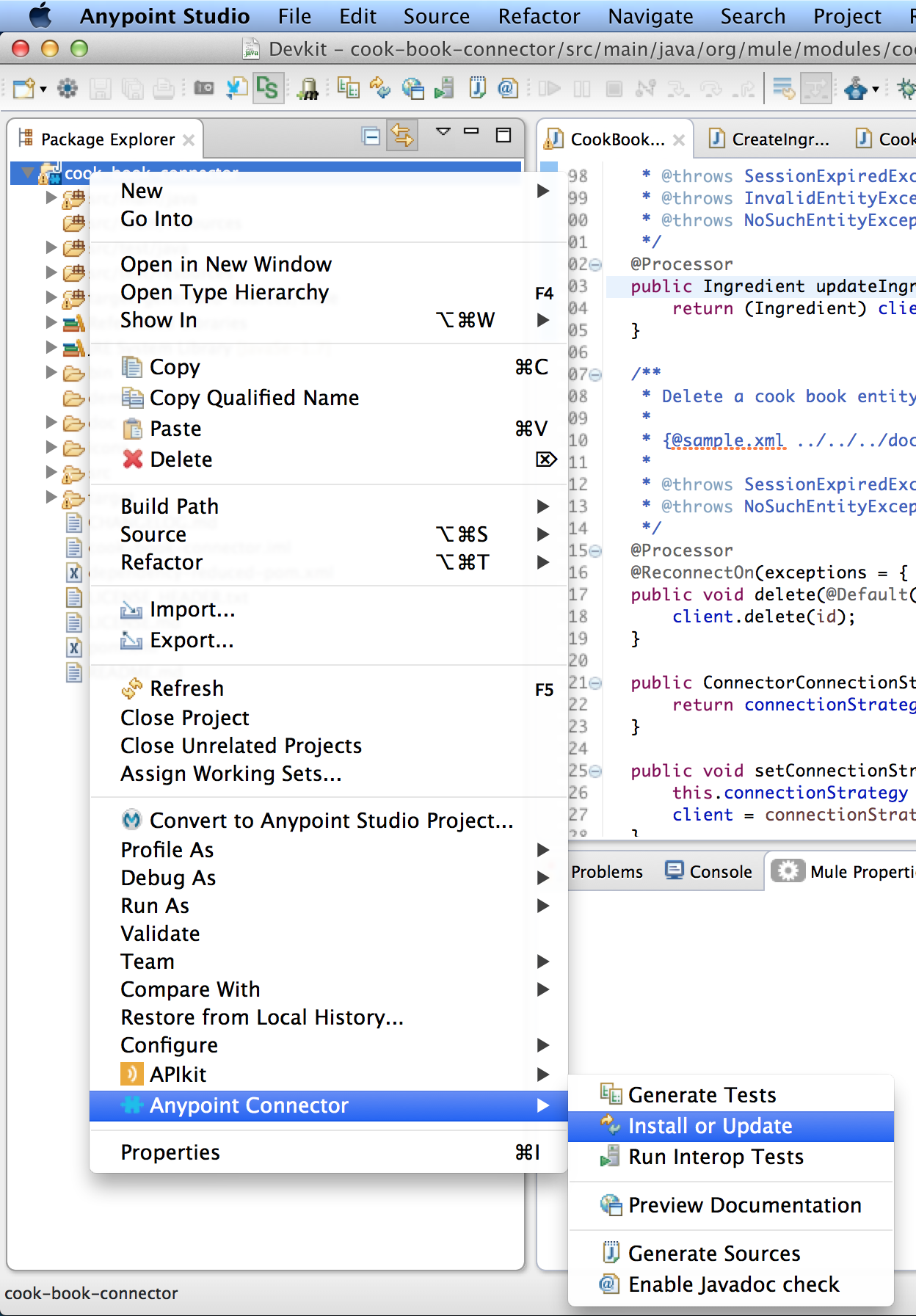Open the CreateIngr... editor tab

[x=769, y=139]
